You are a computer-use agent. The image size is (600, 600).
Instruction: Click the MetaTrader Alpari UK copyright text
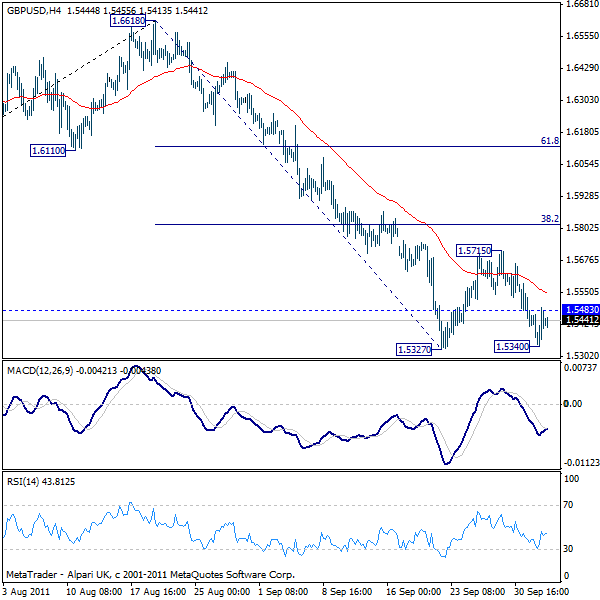[x=151, y=575]
